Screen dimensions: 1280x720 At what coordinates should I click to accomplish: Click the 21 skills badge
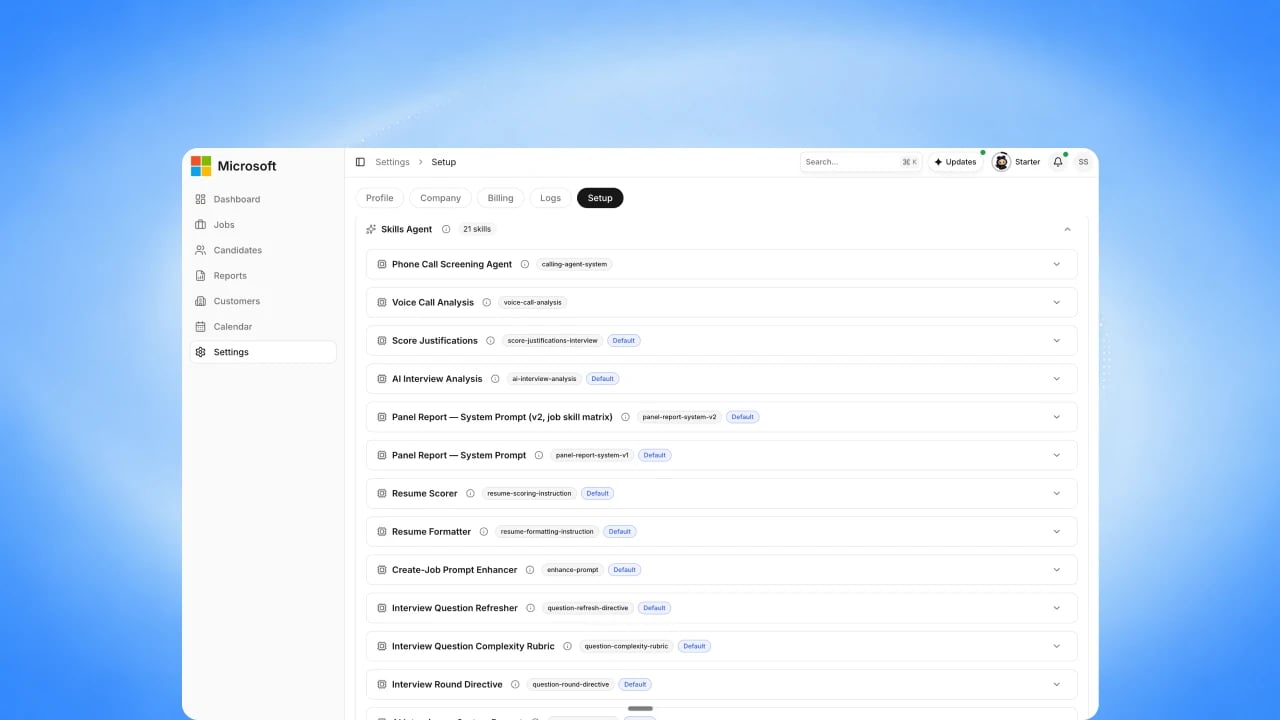tap(477, 229)
